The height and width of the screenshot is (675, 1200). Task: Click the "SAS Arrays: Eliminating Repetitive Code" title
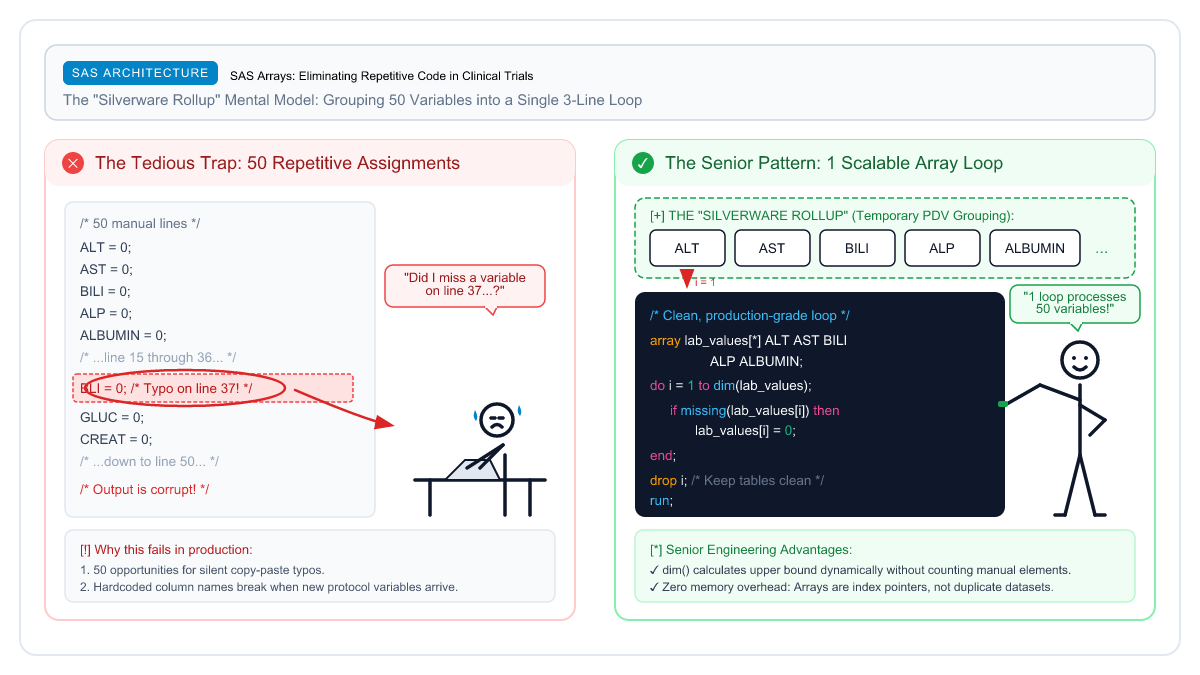(x=381, y=75)
